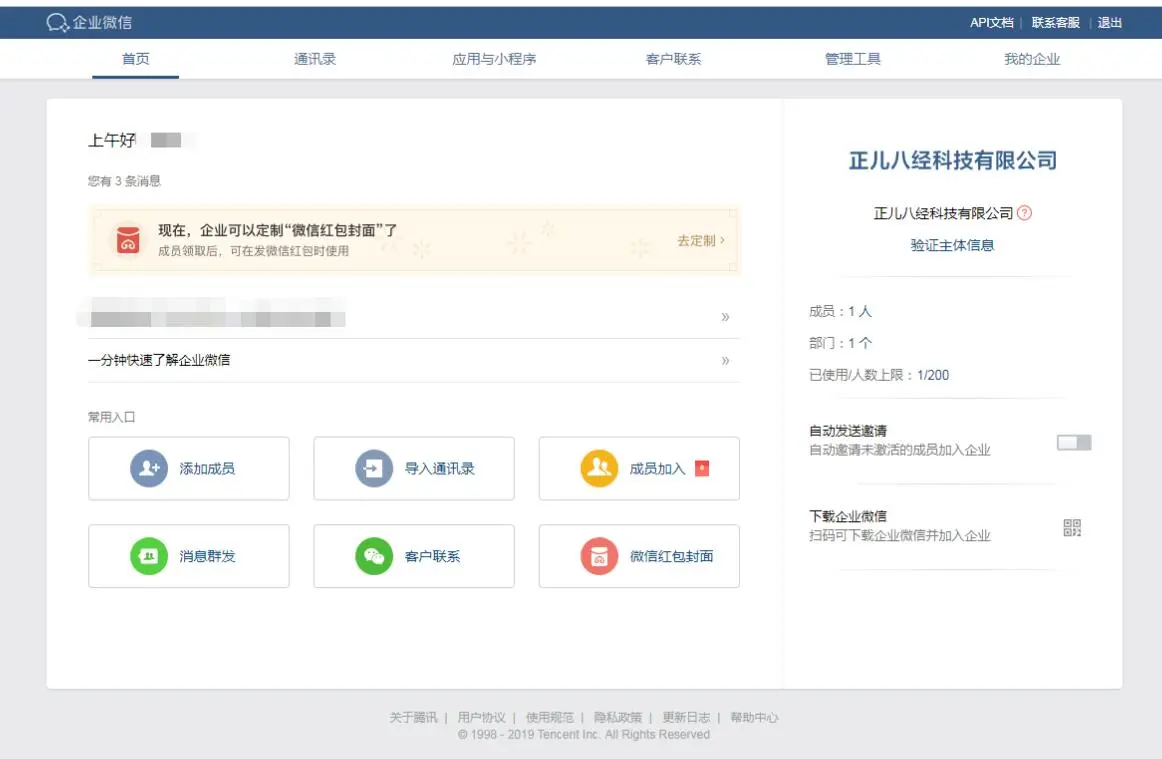This screenshot has width=1162, height=759.
Task: Open the 管理工具 tab
Action: [x=853, y=59]
